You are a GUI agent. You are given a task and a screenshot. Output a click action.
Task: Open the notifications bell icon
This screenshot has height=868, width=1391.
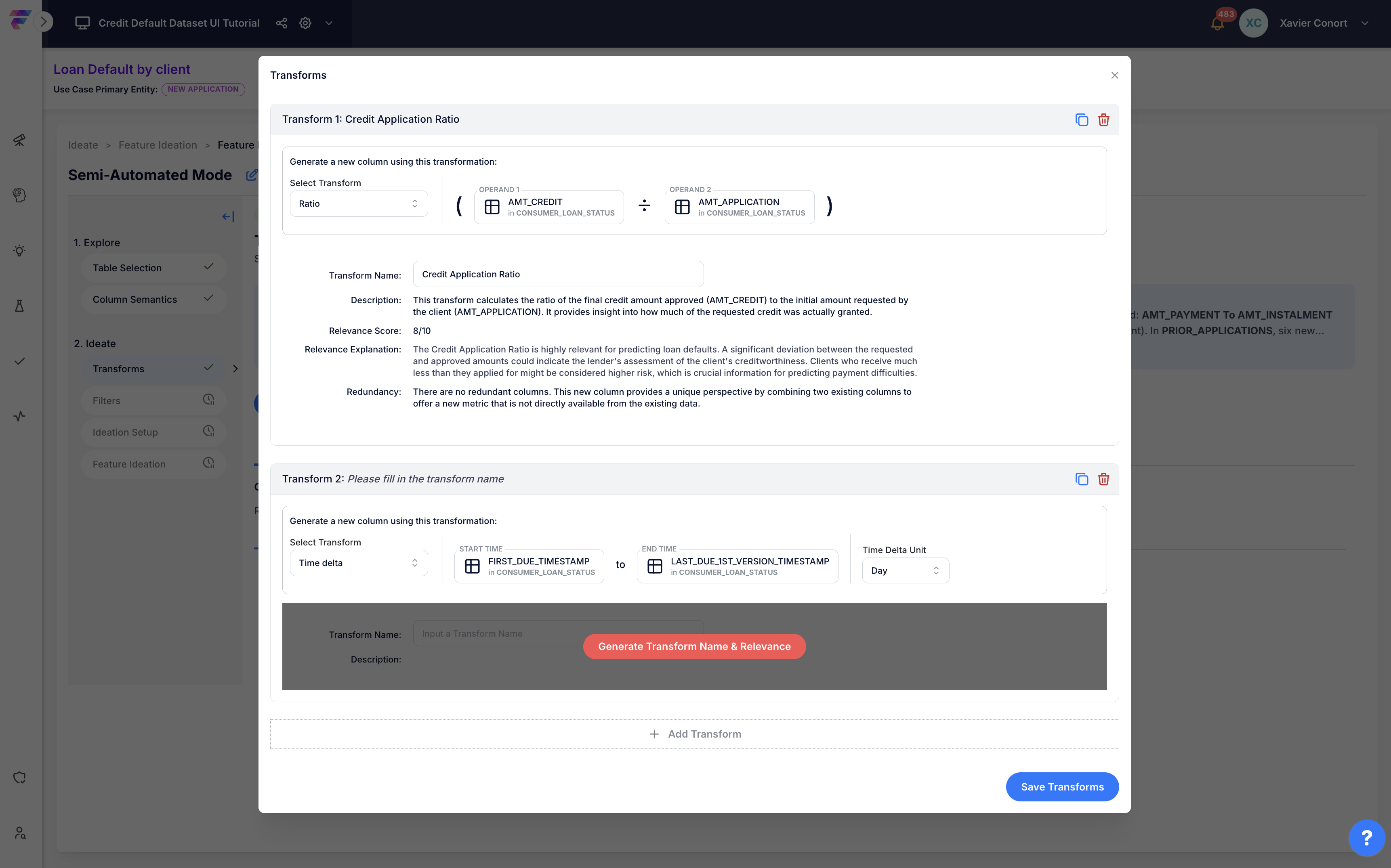point(1217,23)
